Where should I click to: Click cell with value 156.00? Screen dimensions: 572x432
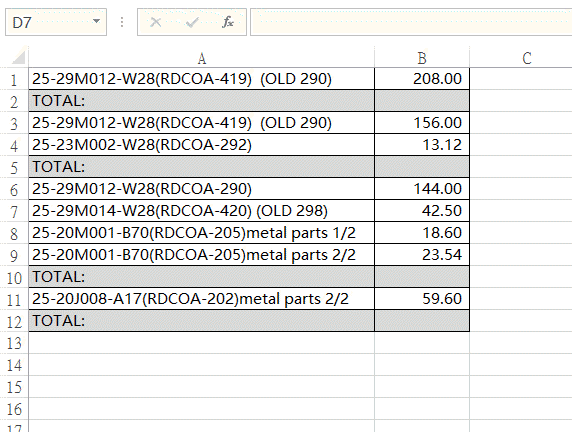tap(422, 123)
